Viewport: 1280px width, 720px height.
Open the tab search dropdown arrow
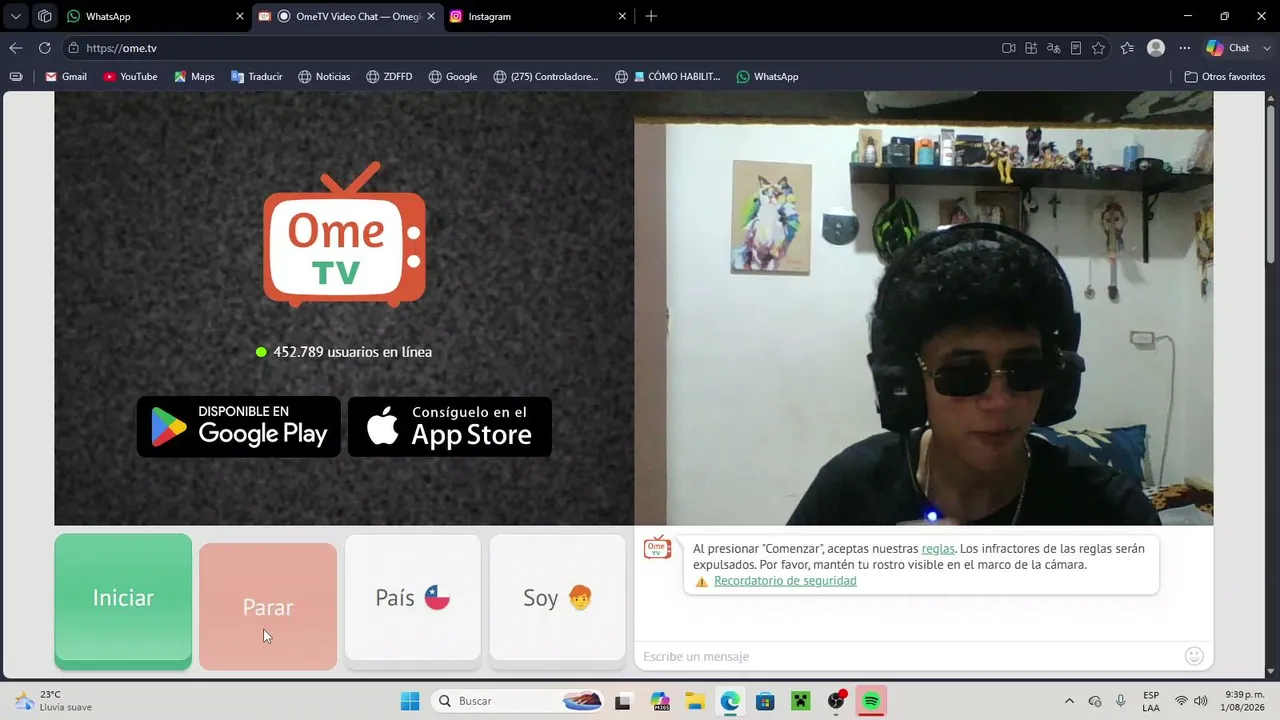[16, 16]
